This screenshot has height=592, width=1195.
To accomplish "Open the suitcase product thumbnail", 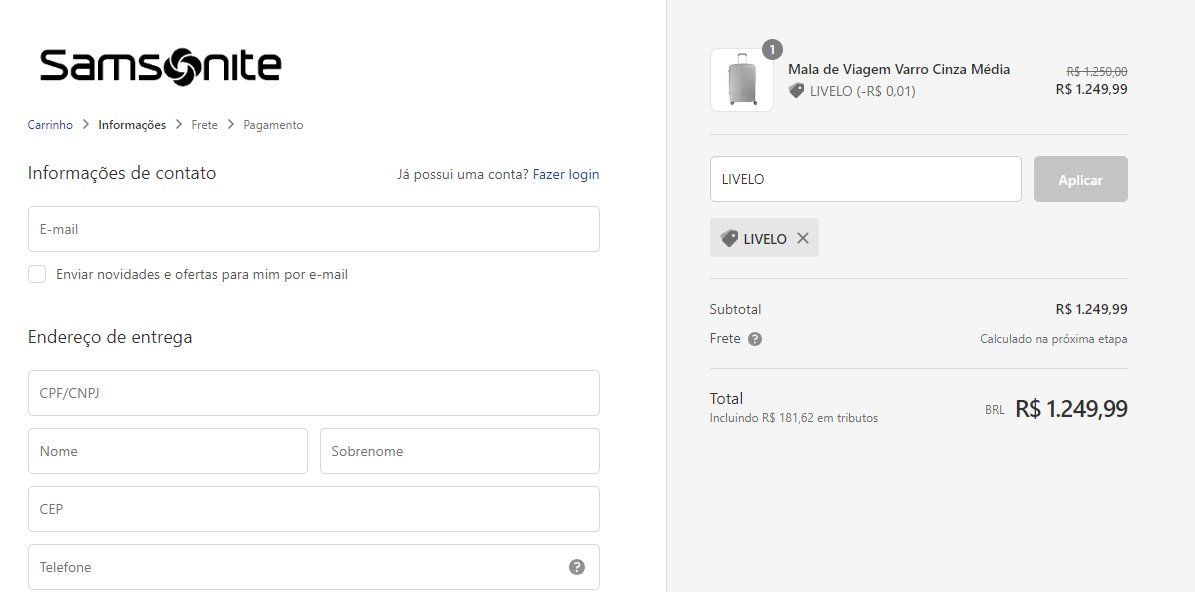I will [x=742, y=80].
